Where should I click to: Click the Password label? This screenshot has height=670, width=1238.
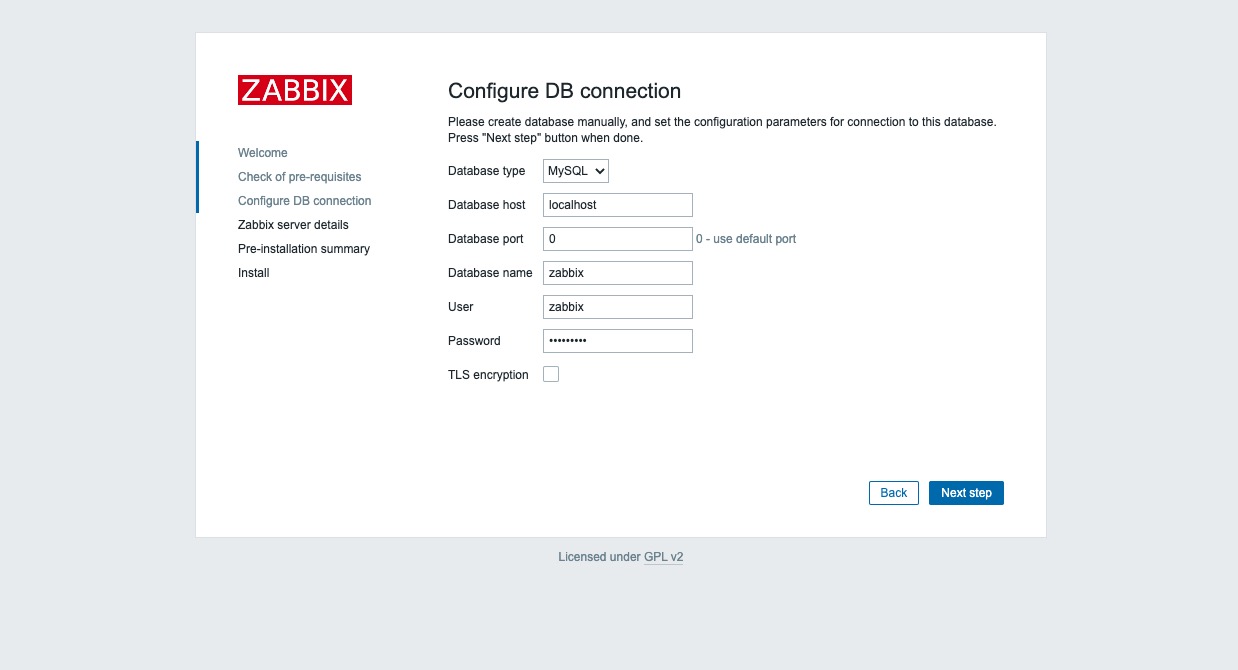point(474,341)
